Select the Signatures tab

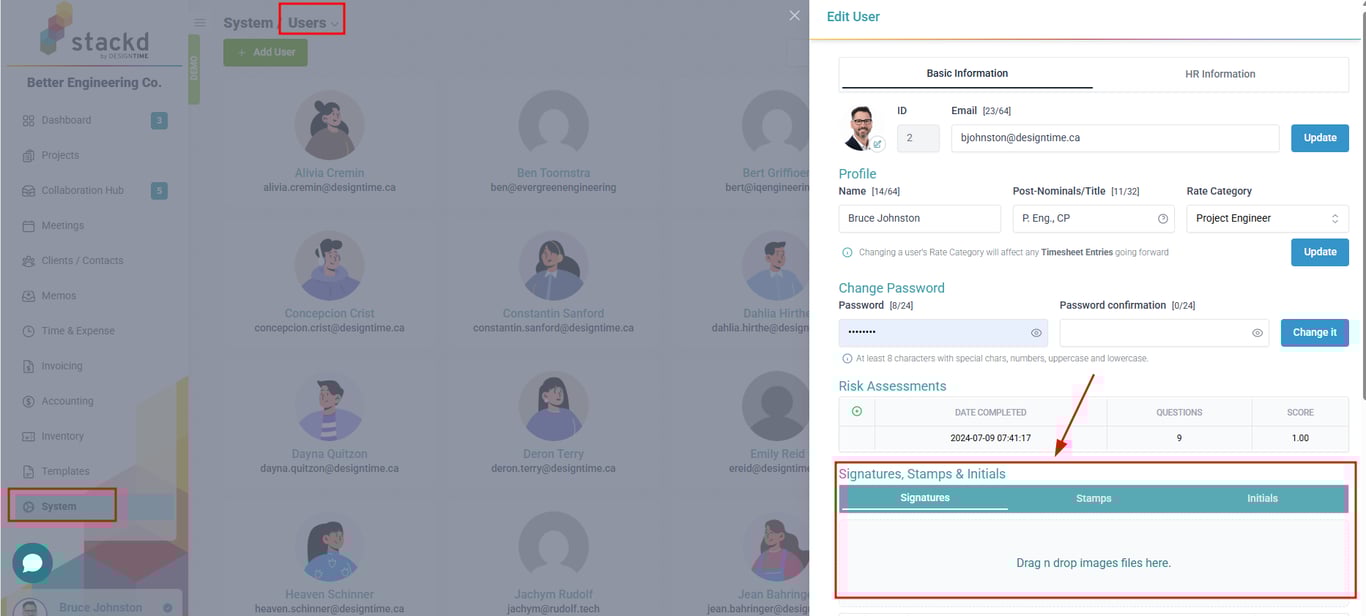point(925,497)
